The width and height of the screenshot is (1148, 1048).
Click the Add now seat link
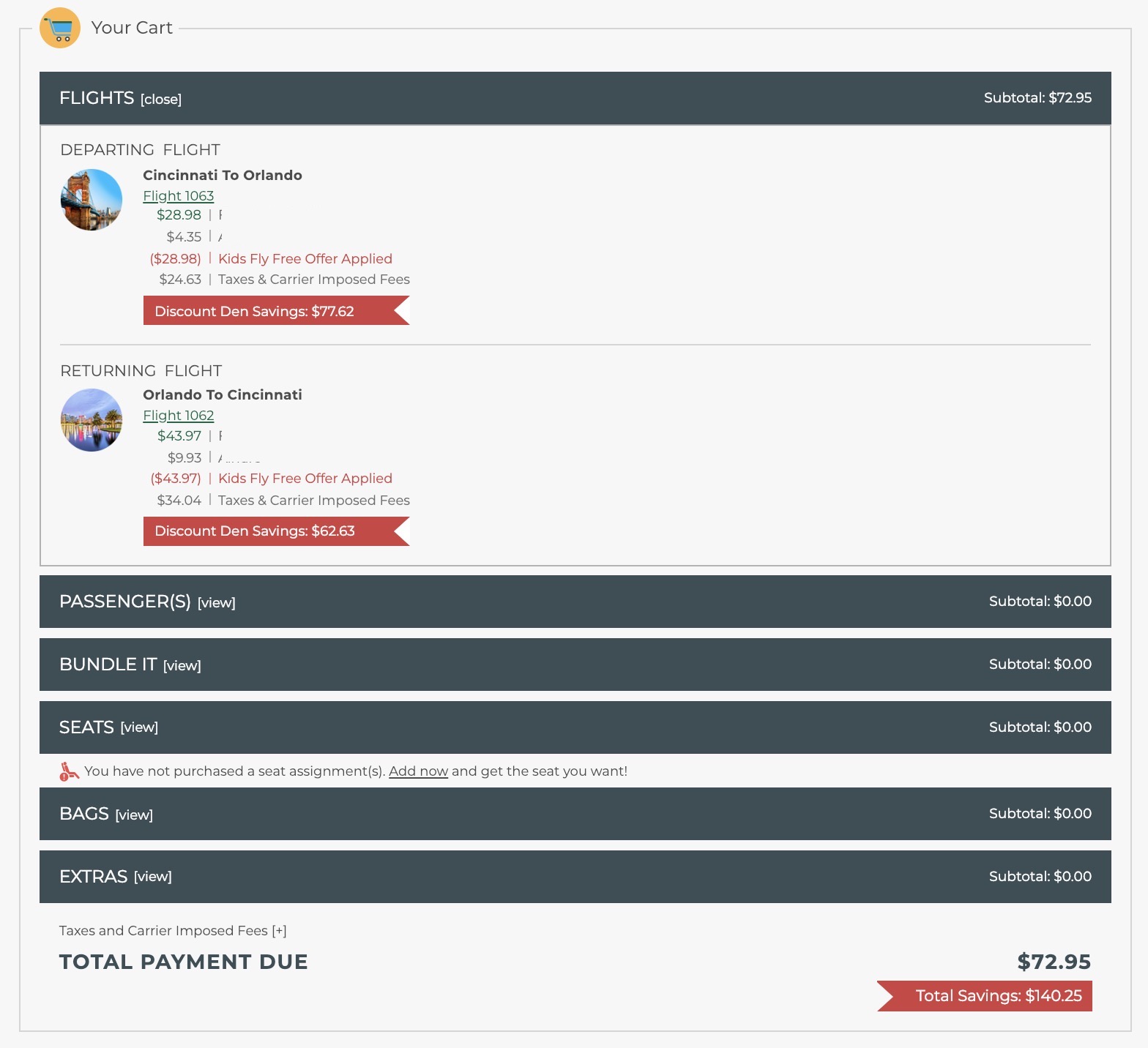tap(418, 771)
